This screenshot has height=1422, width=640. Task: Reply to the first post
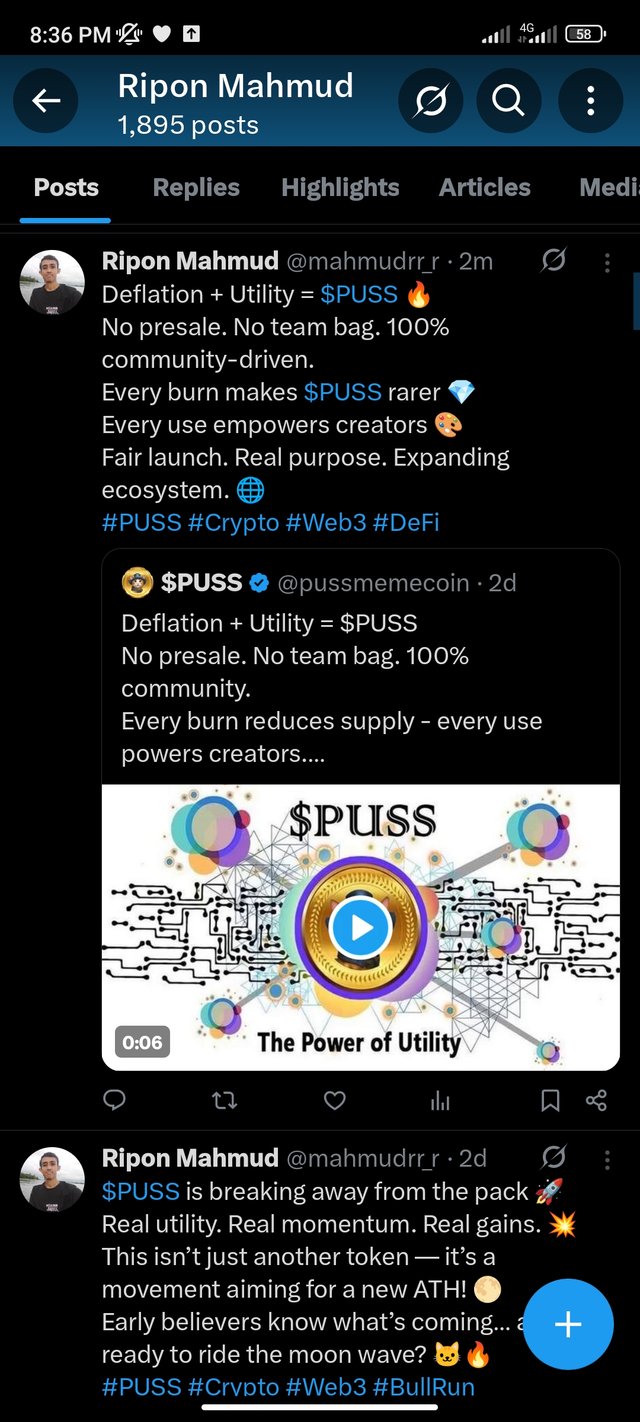click(115, 1100)
